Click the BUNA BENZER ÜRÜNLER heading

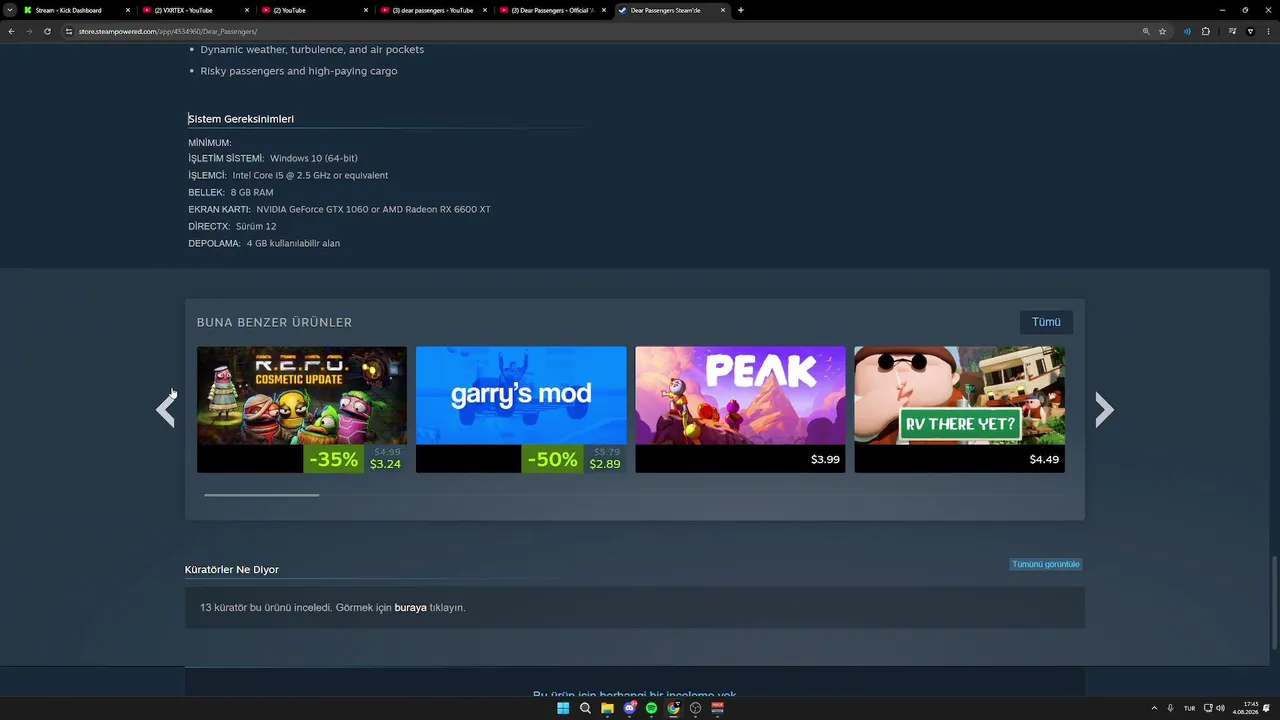(x=274, y=322)
